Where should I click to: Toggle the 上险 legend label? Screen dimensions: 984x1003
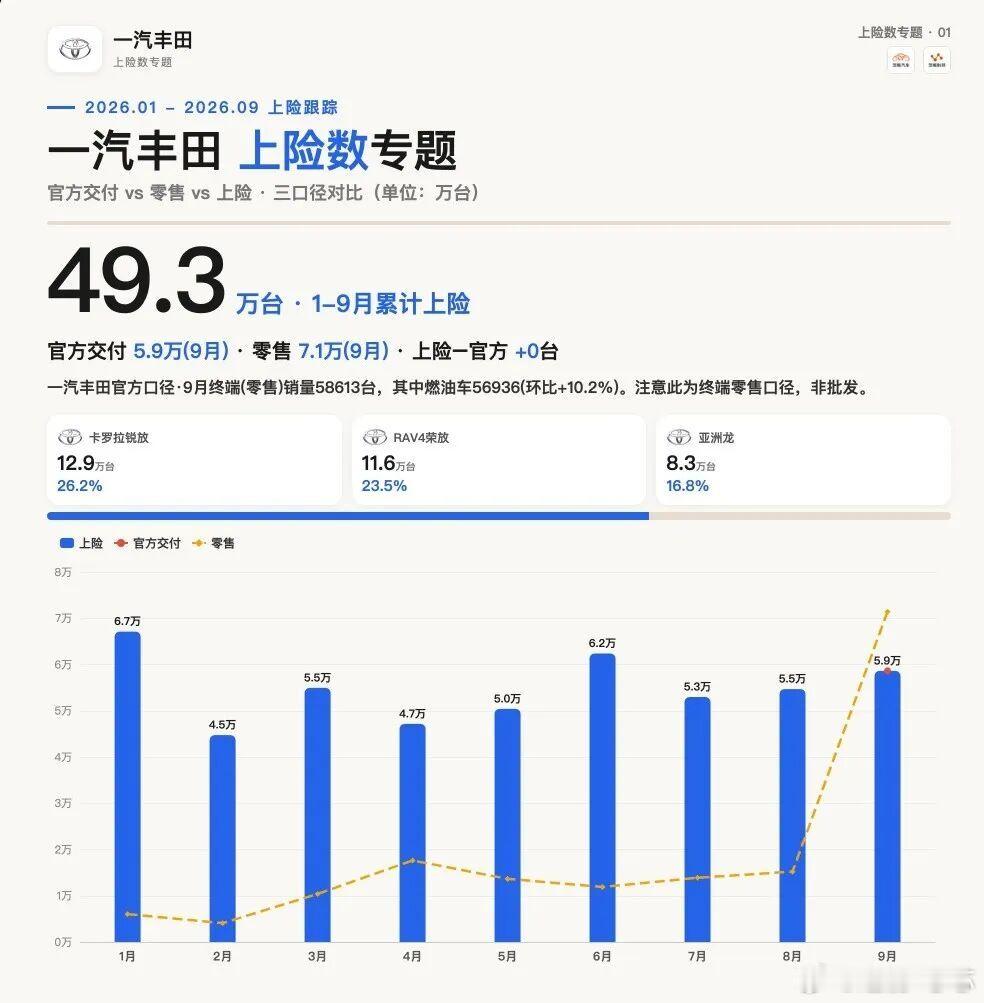[91, 543]
